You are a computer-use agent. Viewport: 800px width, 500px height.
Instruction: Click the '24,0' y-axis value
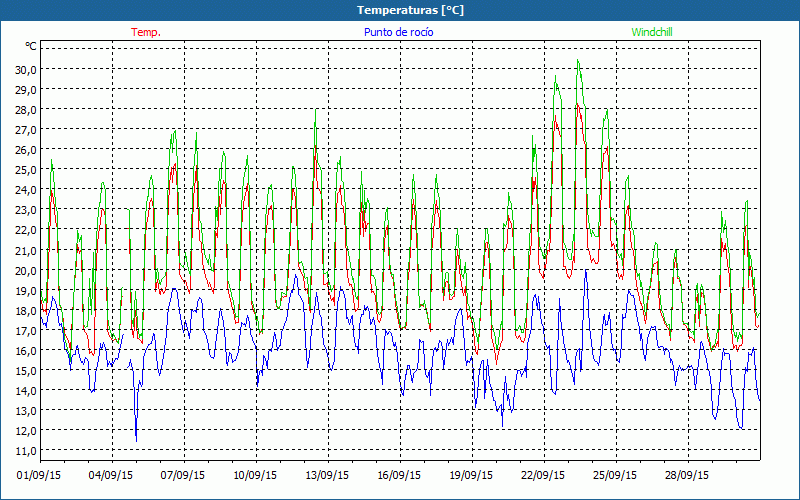point(26,190)
